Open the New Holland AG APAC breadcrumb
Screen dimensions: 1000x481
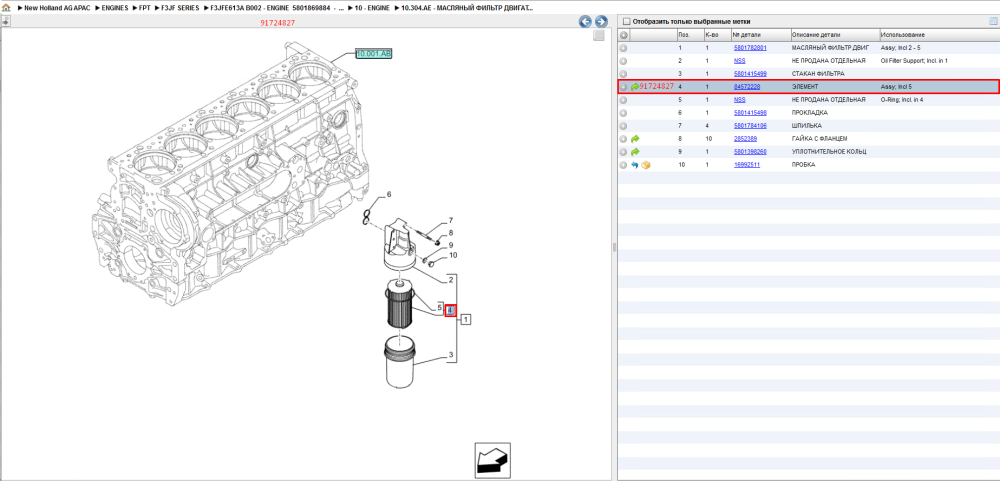click(x=57, y=8)
